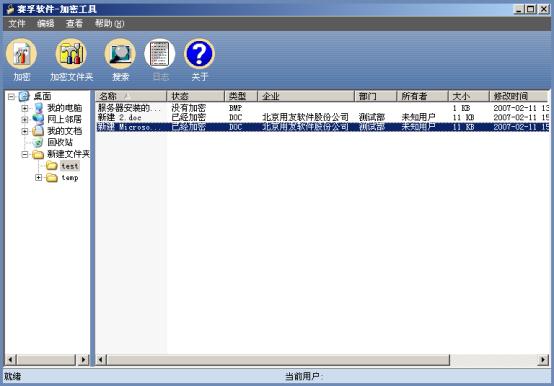The image size is (554, 386).
Task: Expand the 我的文档 tree node
Action: (25, 131)
